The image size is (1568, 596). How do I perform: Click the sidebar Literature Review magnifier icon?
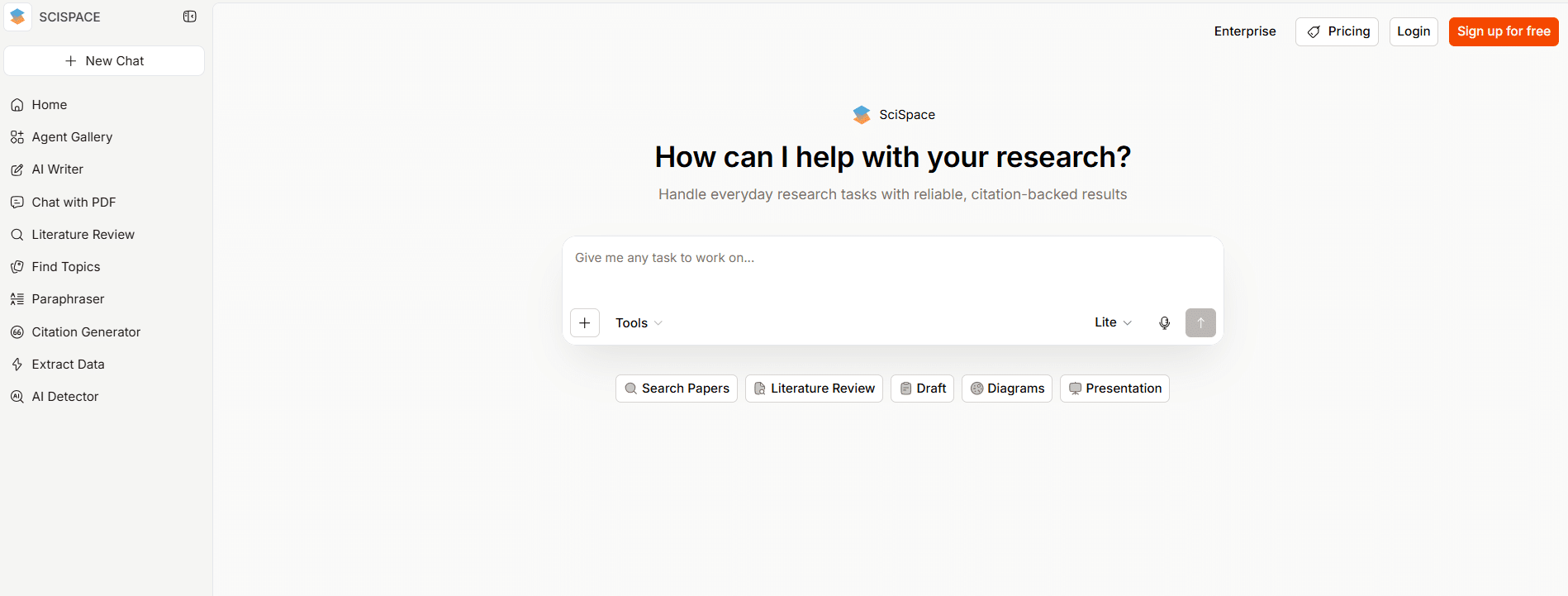[x=17, y=235]
